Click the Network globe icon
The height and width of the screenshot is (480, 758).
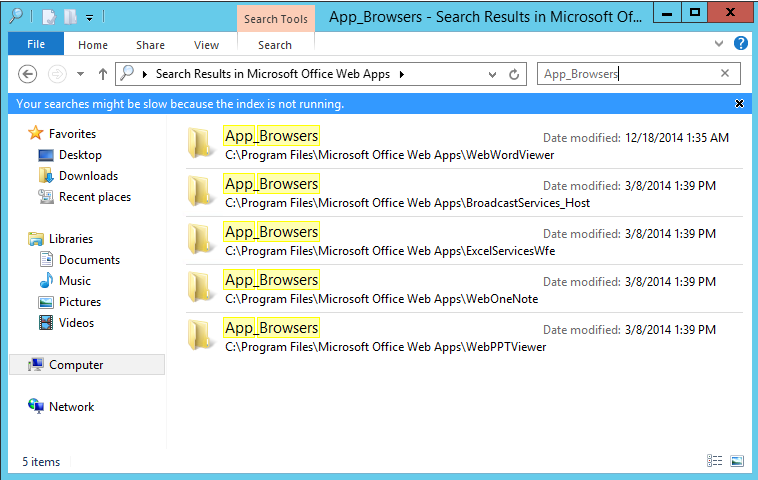pyautogui.click(x=36, y=407)
